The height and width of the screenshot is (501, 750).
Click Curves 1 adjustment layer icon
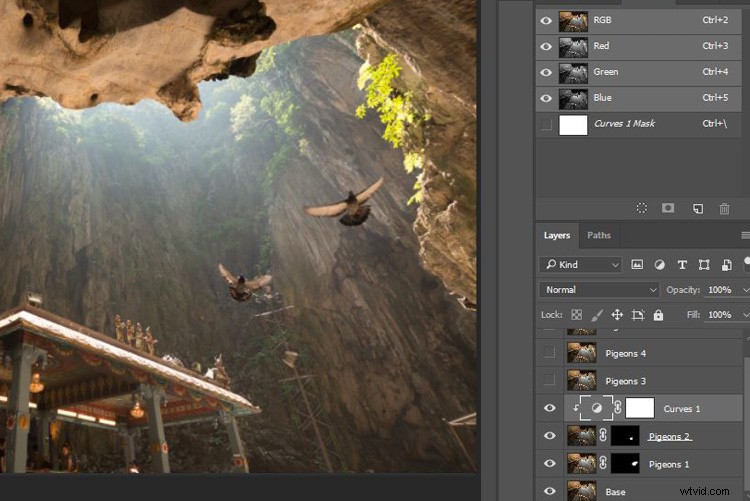[x=596, y=408]
